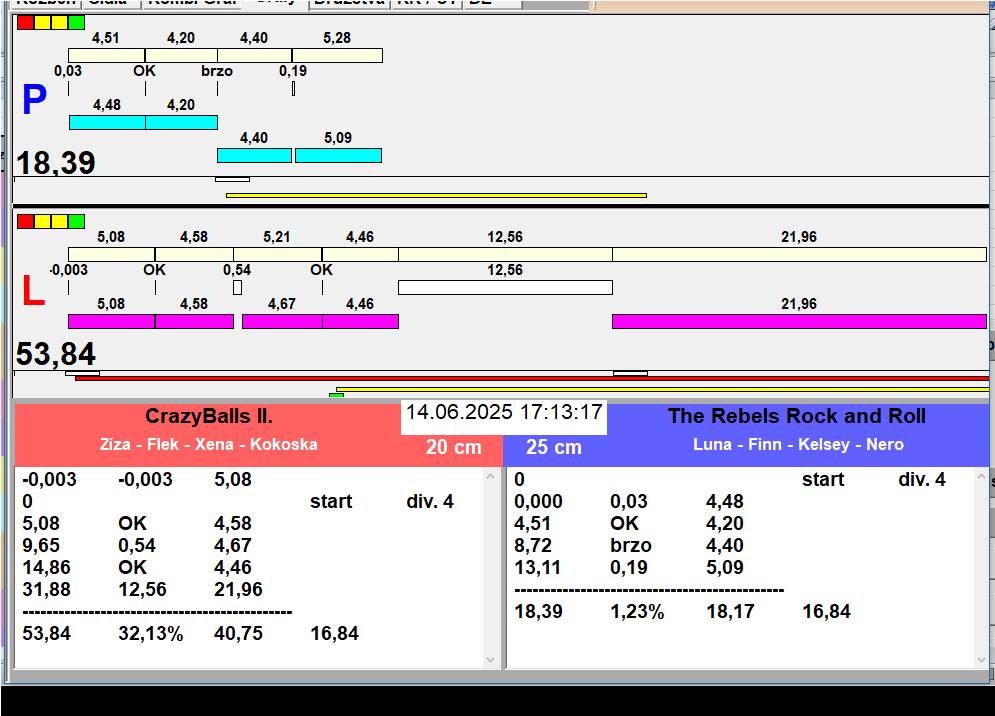Select the 'brzo' row in Rebels results
995x716 pixels.
coord(630,545)
